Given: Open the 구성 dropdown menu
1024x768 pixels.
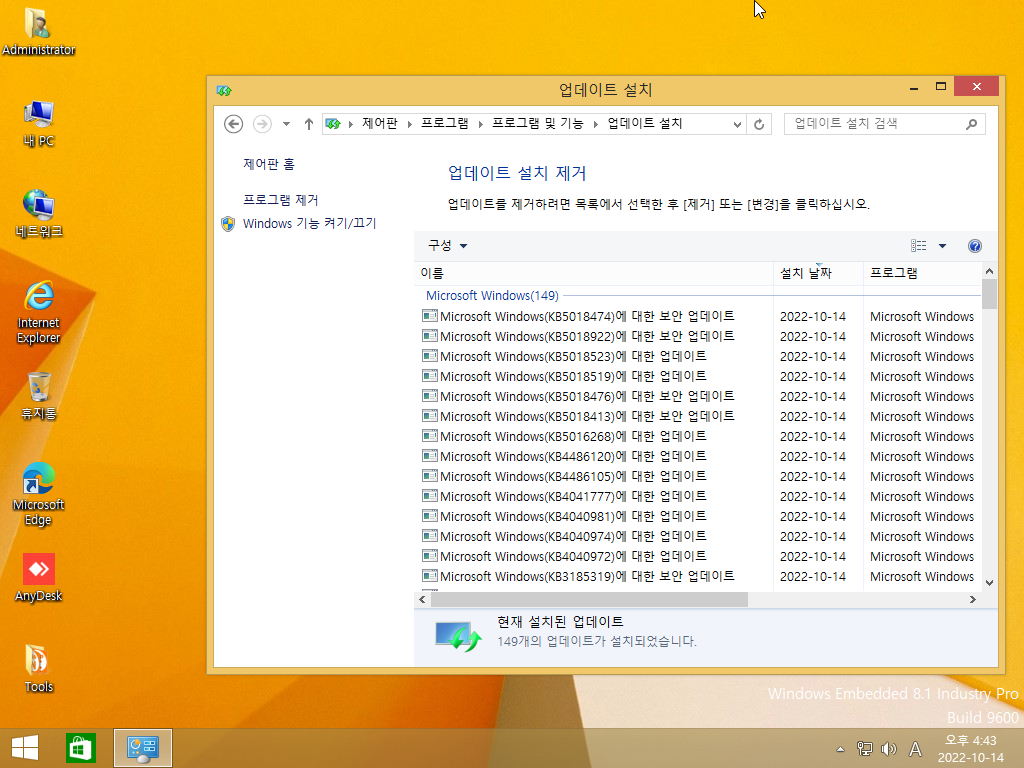Looking at the screenshot, I should tap(447, 246).
